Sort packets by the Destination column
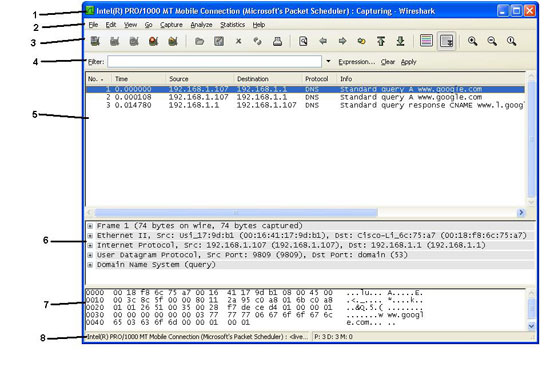The image size is (550, 383). pos(268,79)
